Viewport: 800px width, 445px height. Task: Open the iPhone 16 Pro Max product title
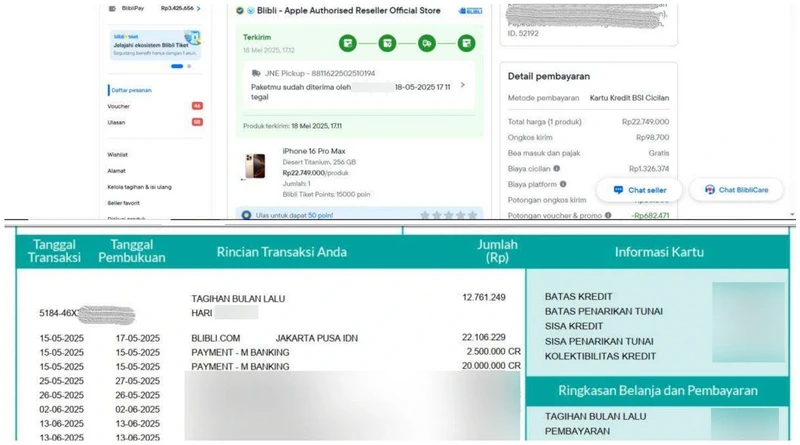(314, 151)
